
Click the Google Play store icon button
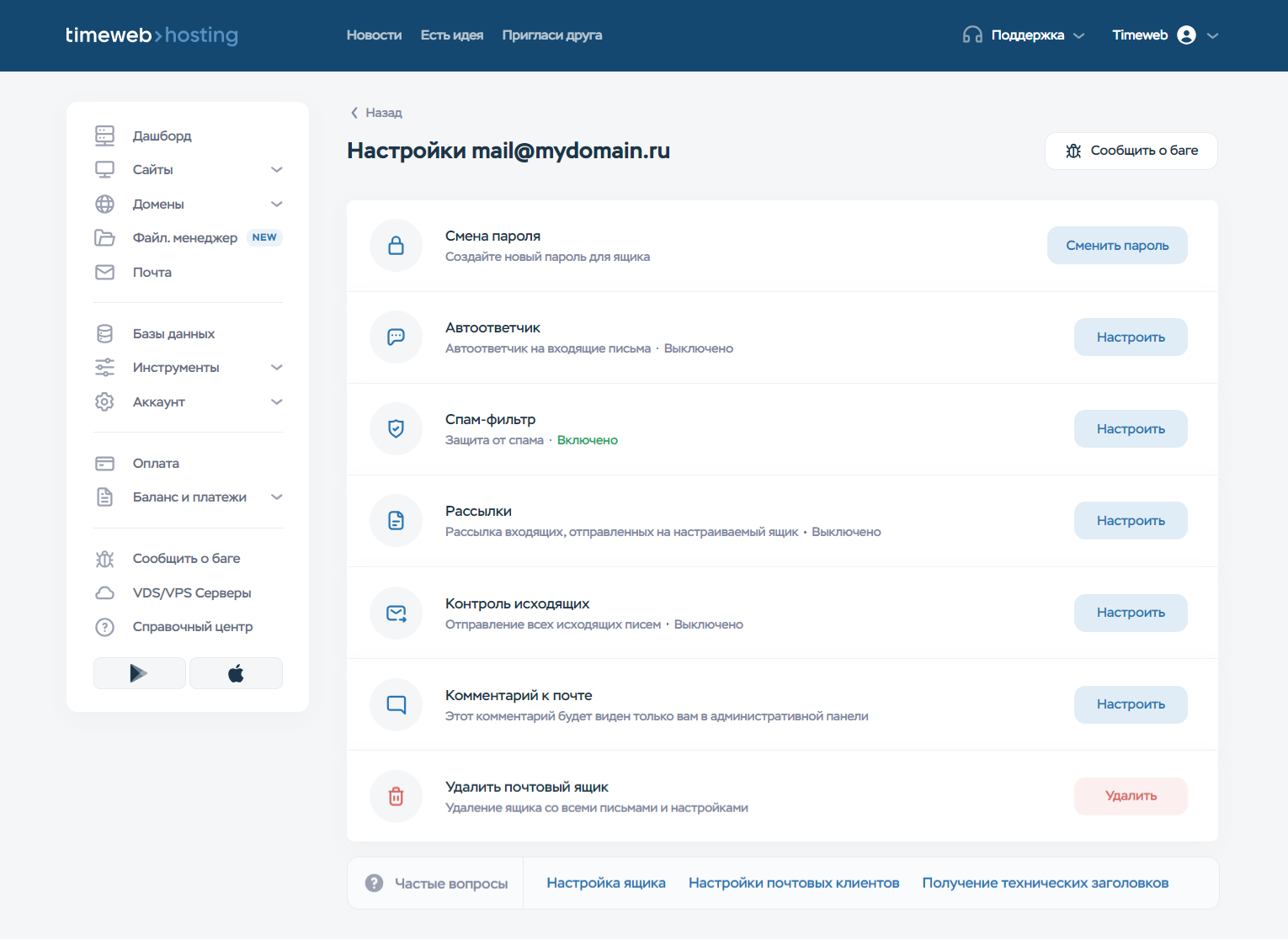click(139, 673)
